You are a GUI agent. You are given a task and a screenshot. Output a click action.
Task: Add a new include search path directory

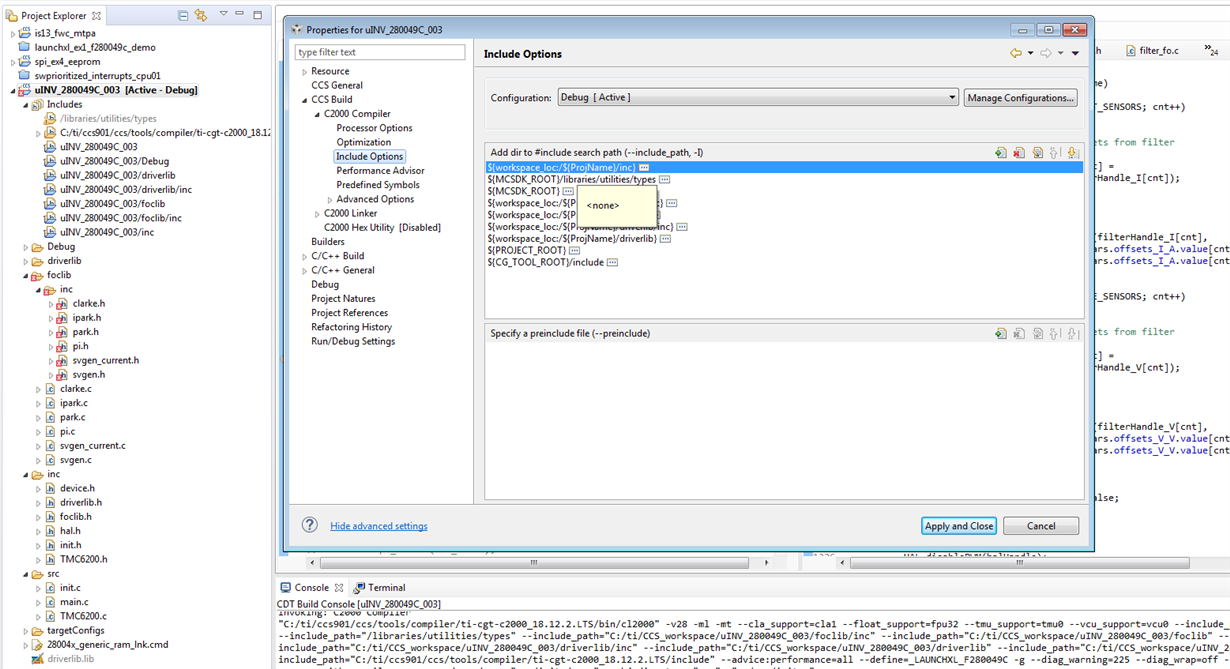[x=1000, y=153]
